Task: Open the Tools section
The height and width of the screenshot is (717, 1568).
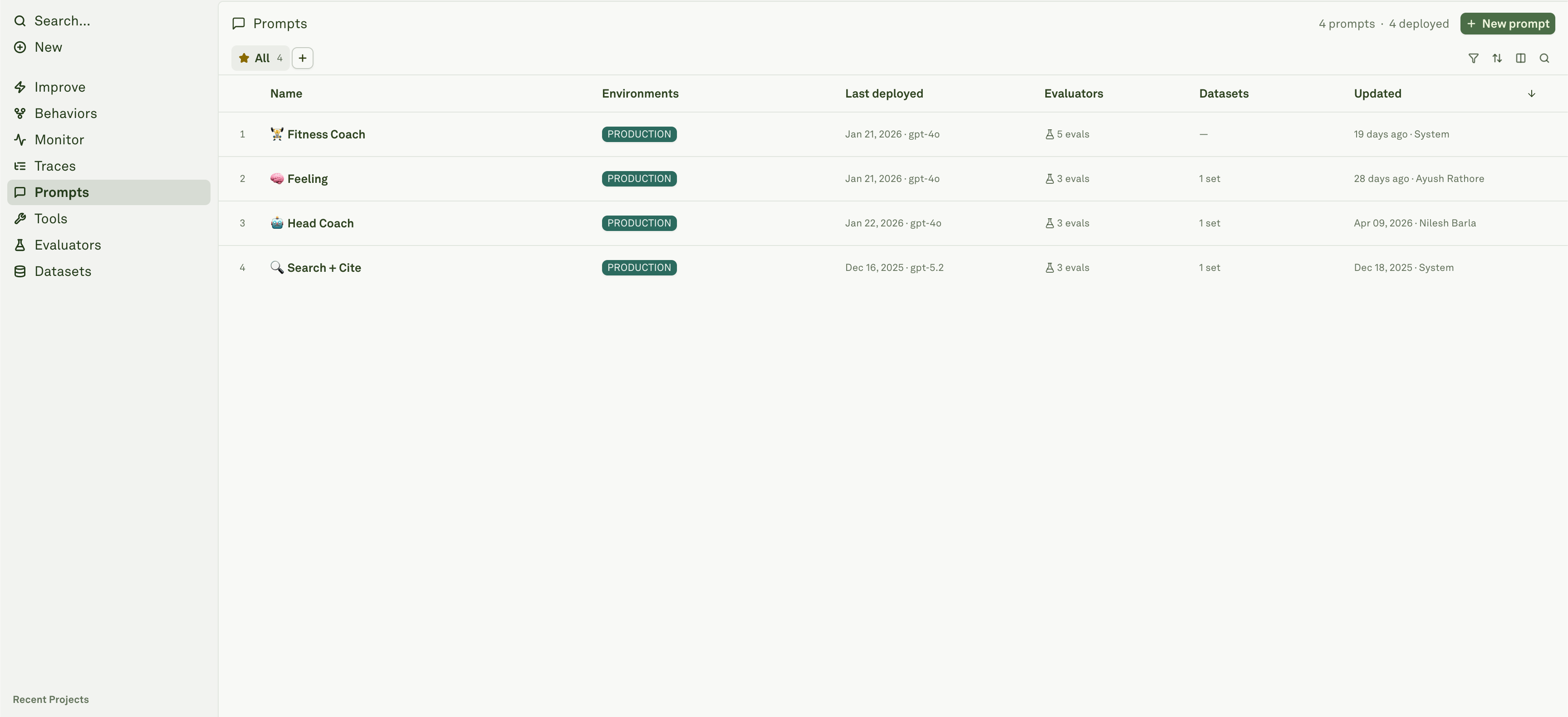Action: [109, 219]
